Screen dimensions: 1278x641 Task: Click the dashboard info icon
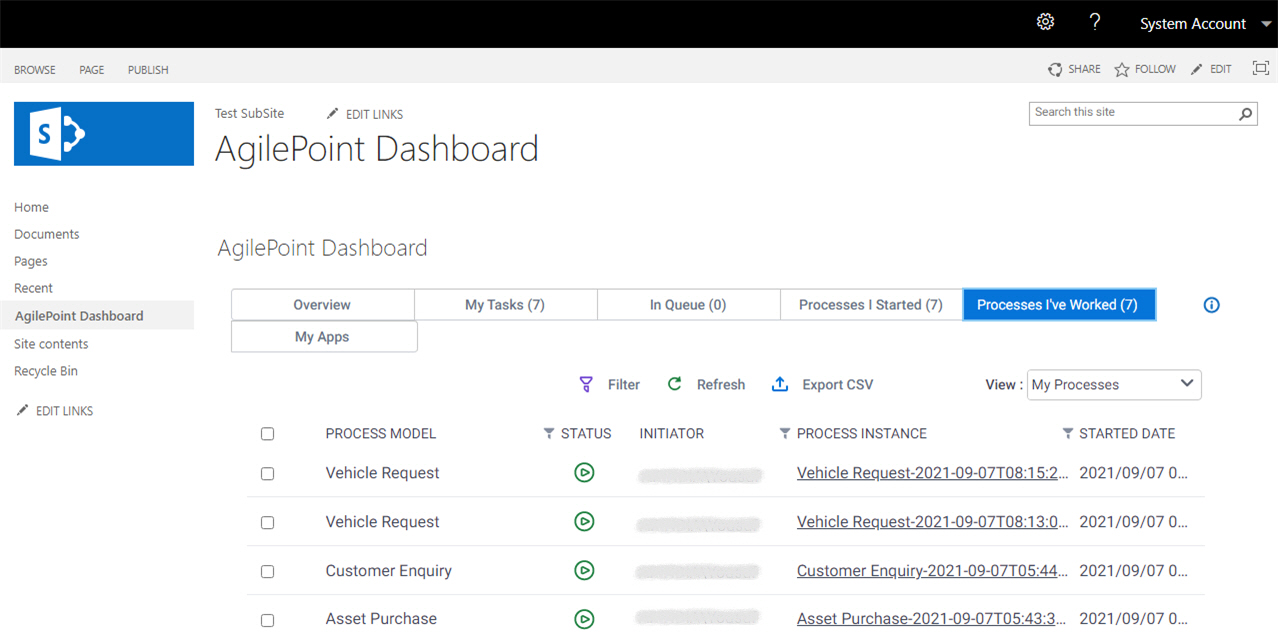tap(1212, 305)
